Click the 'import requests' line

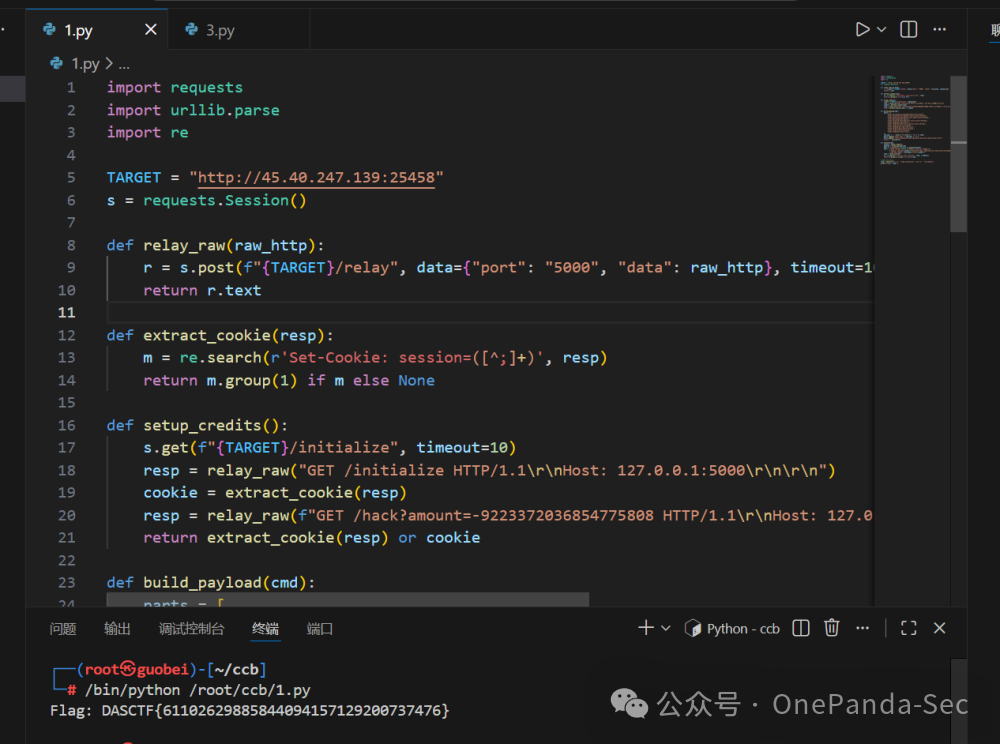(x=175, y=87)
